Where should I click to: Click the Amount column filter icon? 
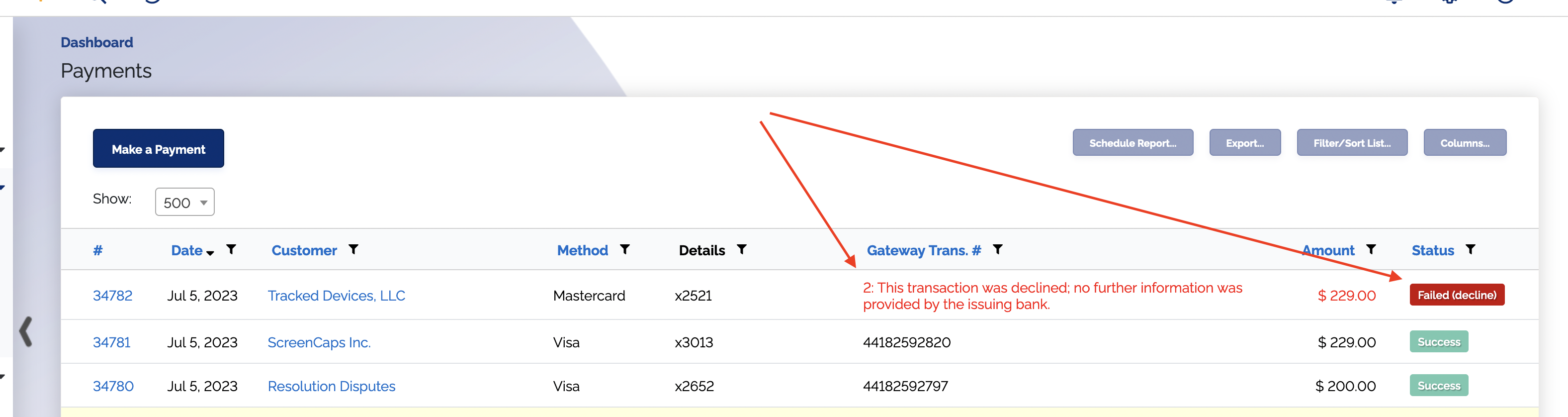pos(1371,249)
